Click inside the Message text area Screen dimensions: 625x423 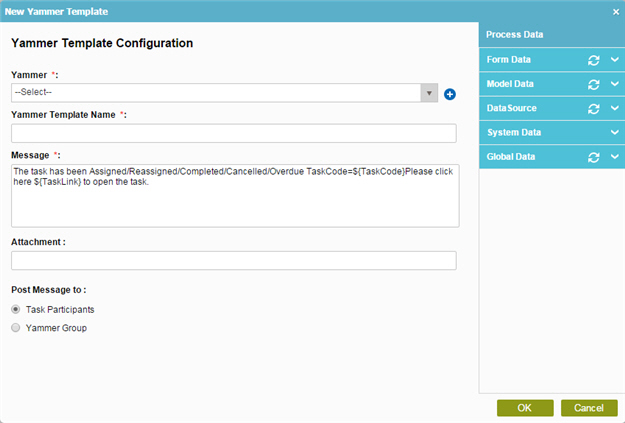point(235,196)
